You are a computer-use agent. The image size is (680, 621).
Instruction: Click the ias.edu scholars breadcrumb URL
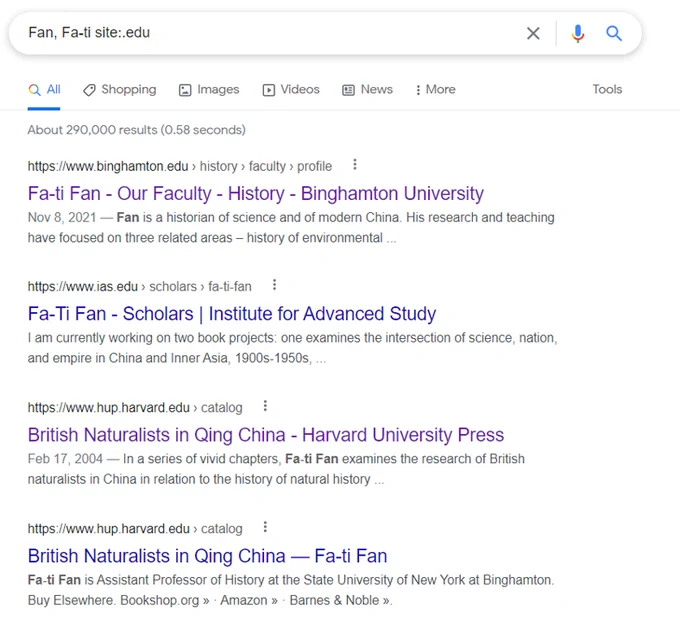click(140, 287)
